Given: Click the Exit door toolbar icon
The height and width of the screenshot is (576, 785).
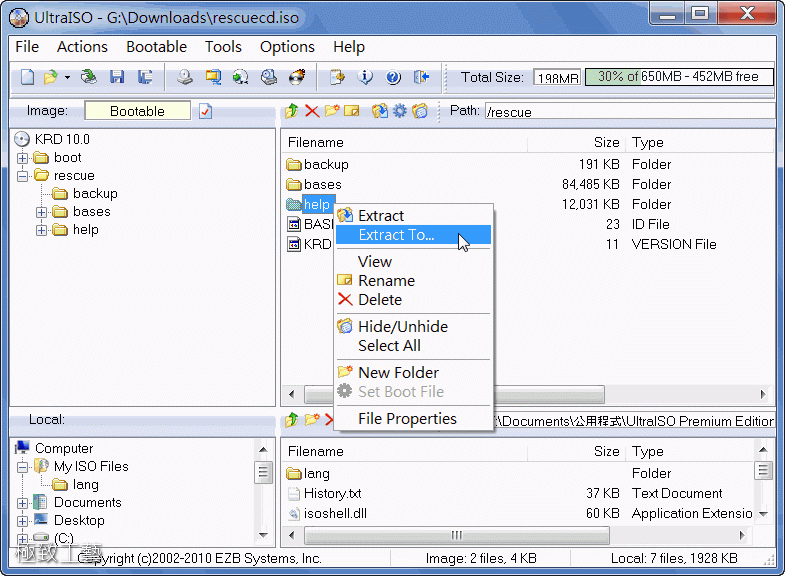Looking at the screenshot, I should pos(422,77).
